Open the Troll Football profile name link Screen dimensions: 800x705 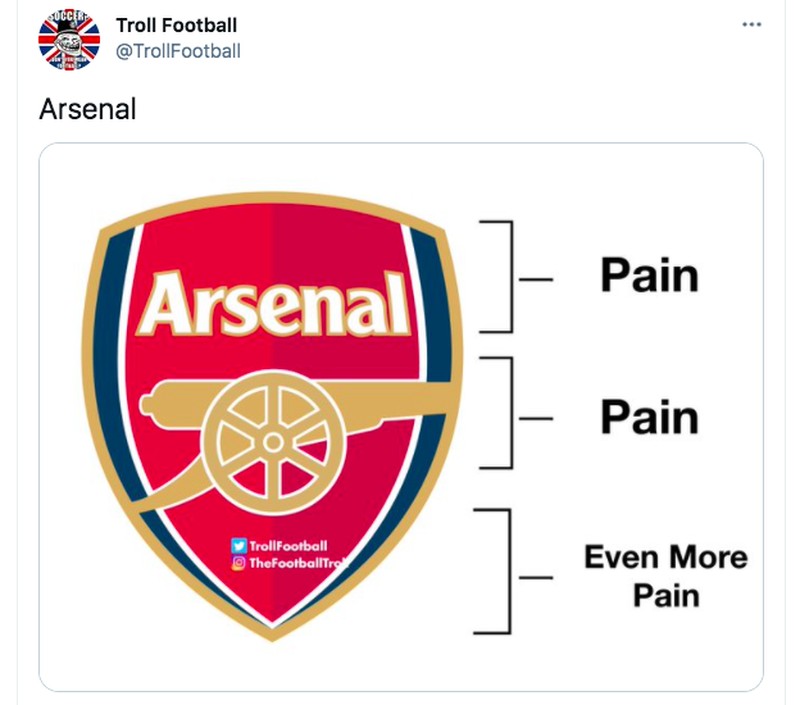point(177,23)
